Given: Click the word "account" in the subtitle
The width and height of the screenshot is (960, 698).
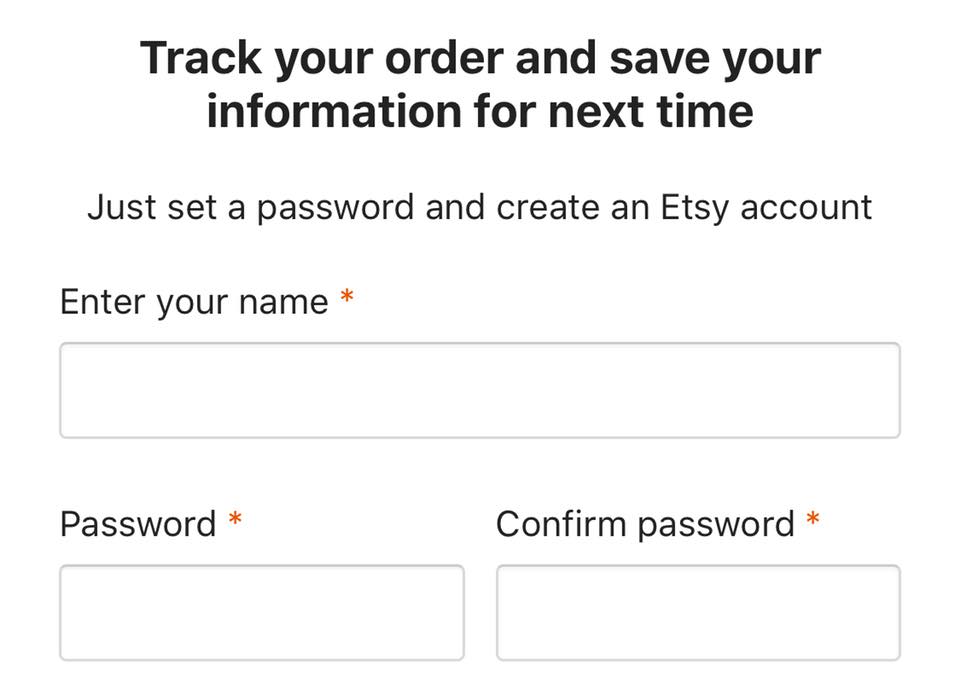Looking at the screenshot, I should coord(806,208).
